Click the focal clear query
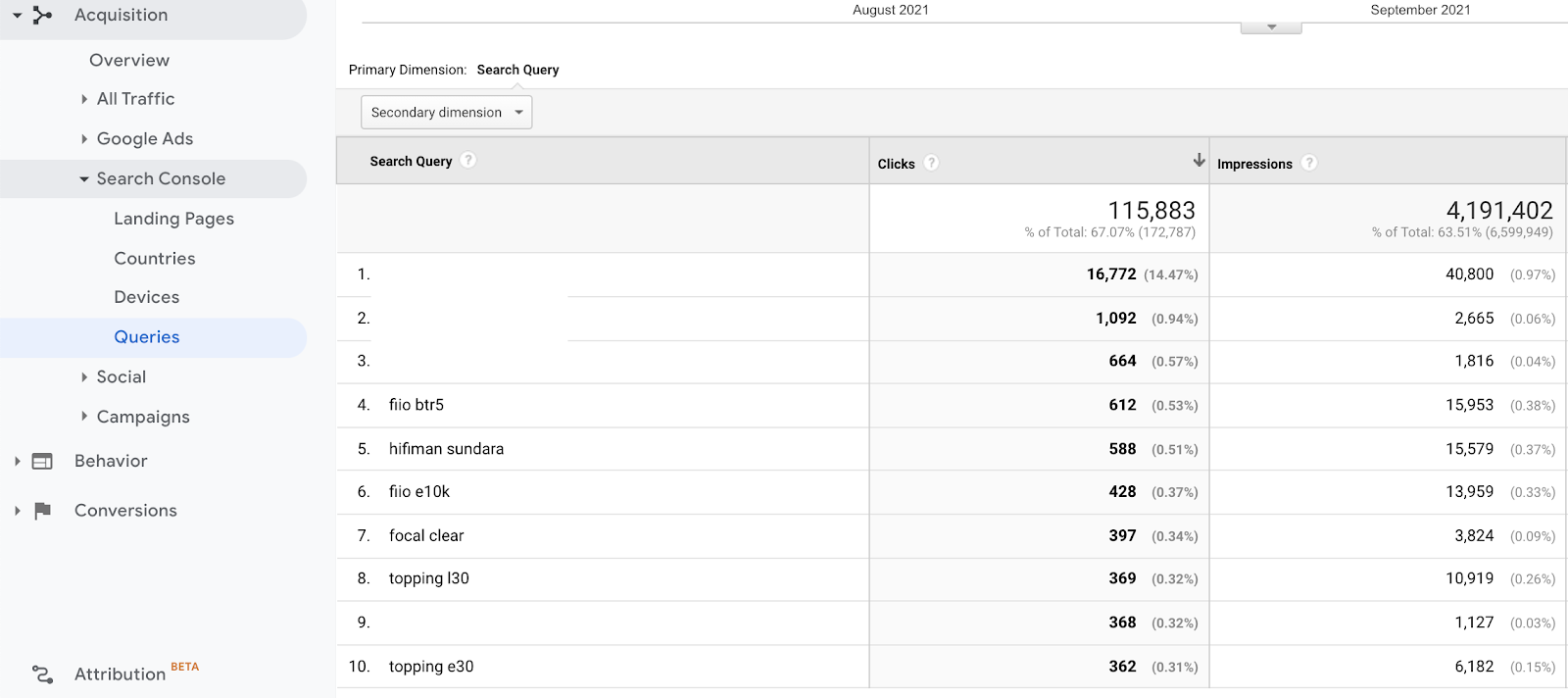This screenshot has height=698, width=1568. [426, 536]
